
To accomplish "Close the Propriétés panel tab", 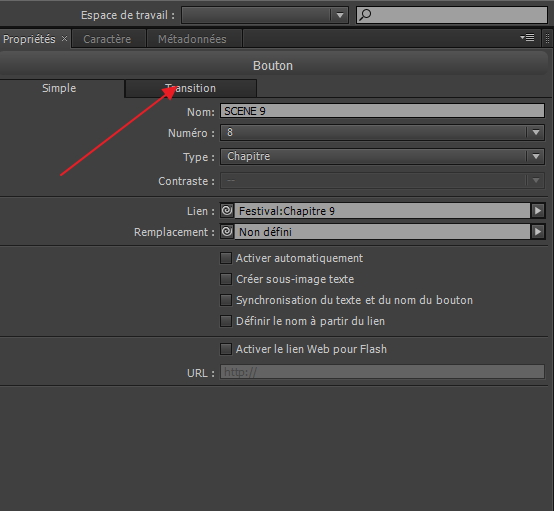I will point(64,39).
